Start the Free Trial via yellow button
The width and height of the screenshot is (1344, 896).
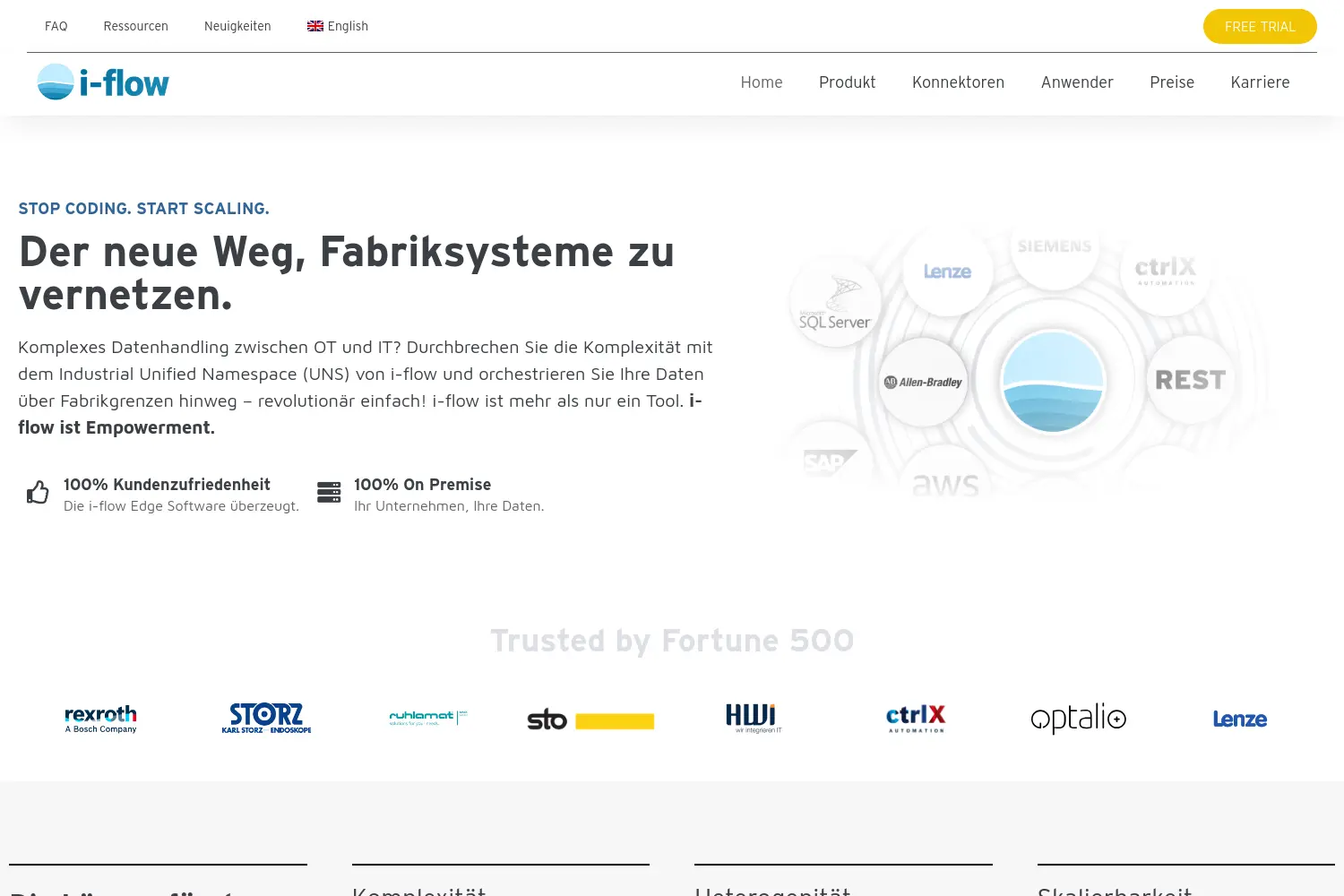click(1260, 27)
